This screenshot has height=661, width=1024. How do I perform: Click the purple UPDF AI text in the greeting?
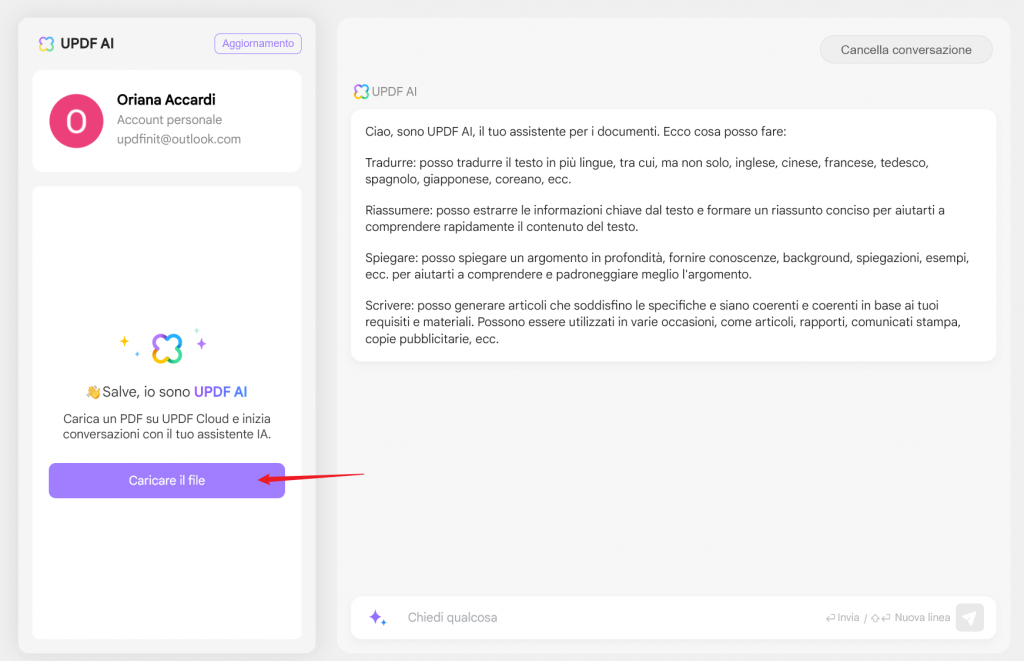point(220,392)
